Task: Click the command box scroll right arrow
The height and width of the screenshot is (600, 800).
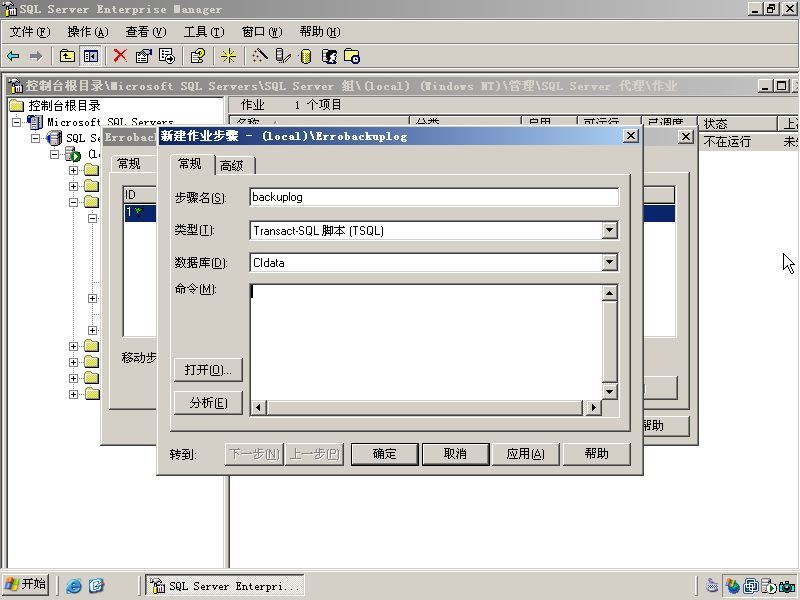Action: [593, 407]
